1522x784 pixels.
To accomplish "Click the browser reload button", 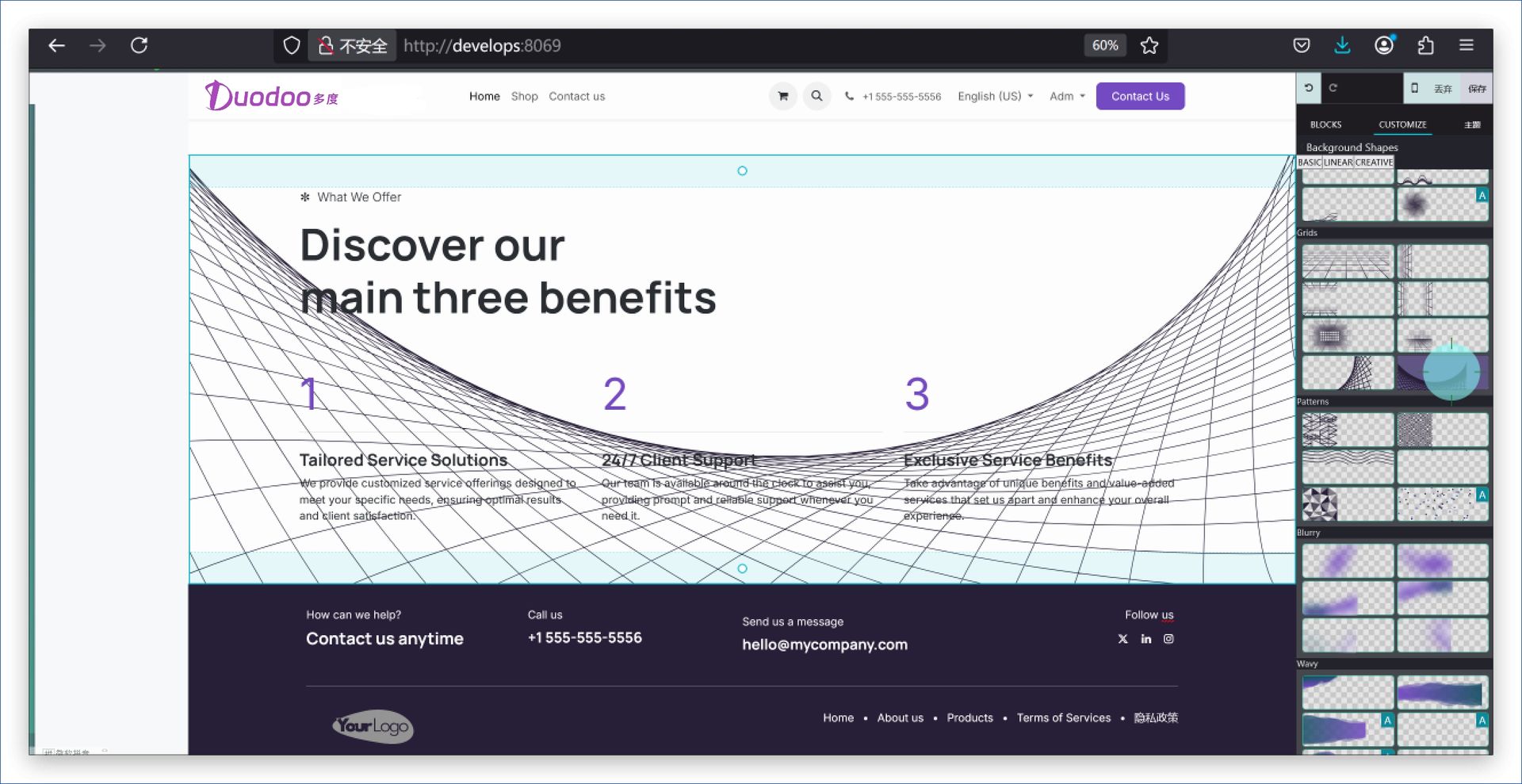I will (x=140, y=46).
